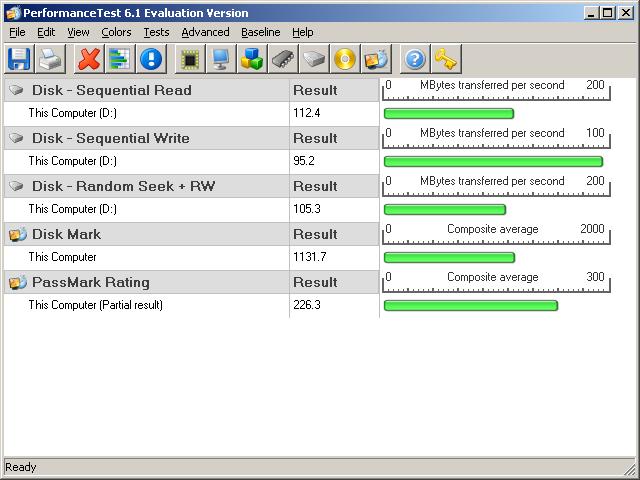Open the View menu
The width and height of the screenshot is (640, 480).
pyautogui.click(x=78, y=32)
